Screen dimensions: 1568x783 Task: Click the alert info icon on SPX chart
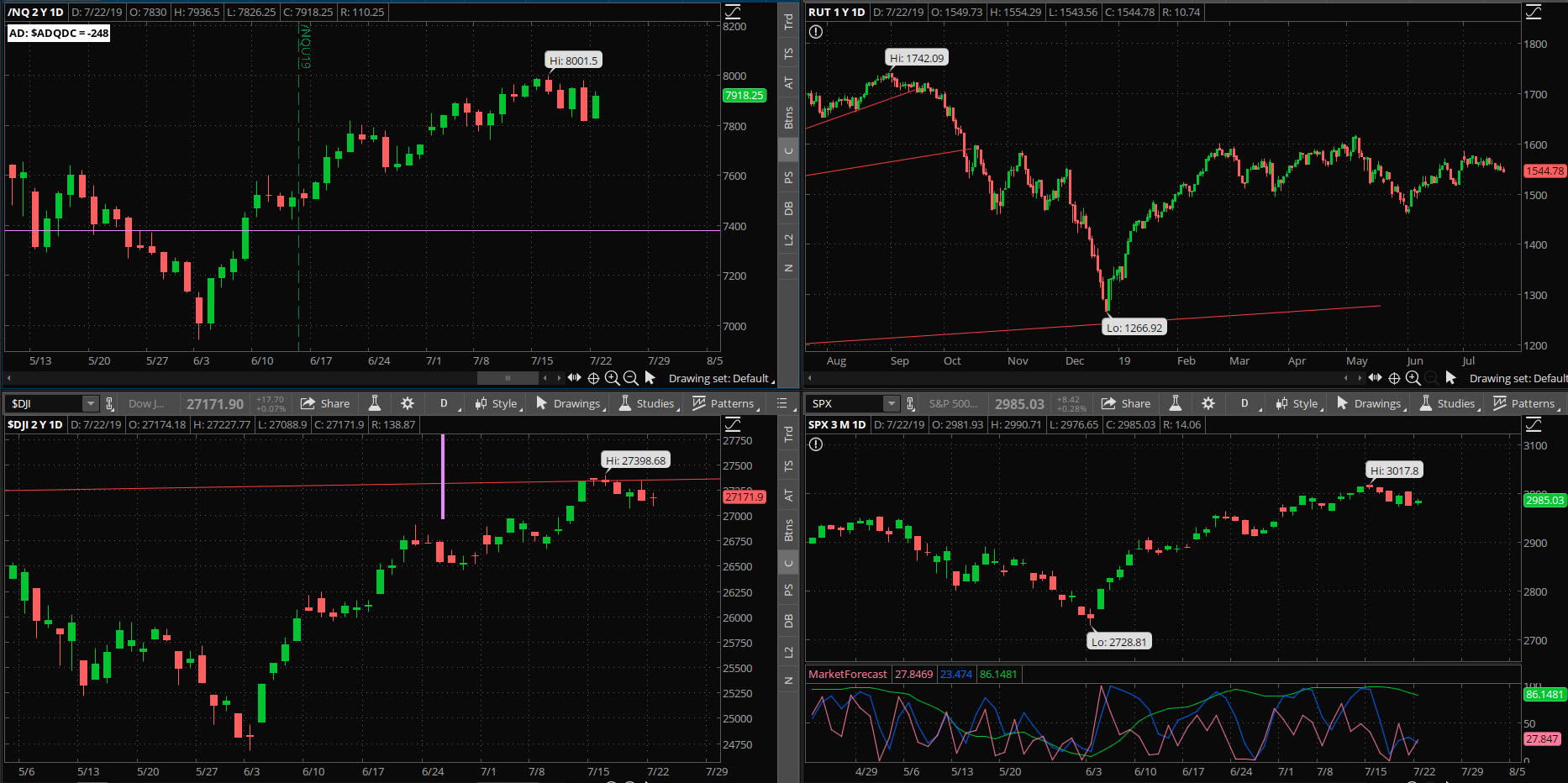[x=815, y=444]
